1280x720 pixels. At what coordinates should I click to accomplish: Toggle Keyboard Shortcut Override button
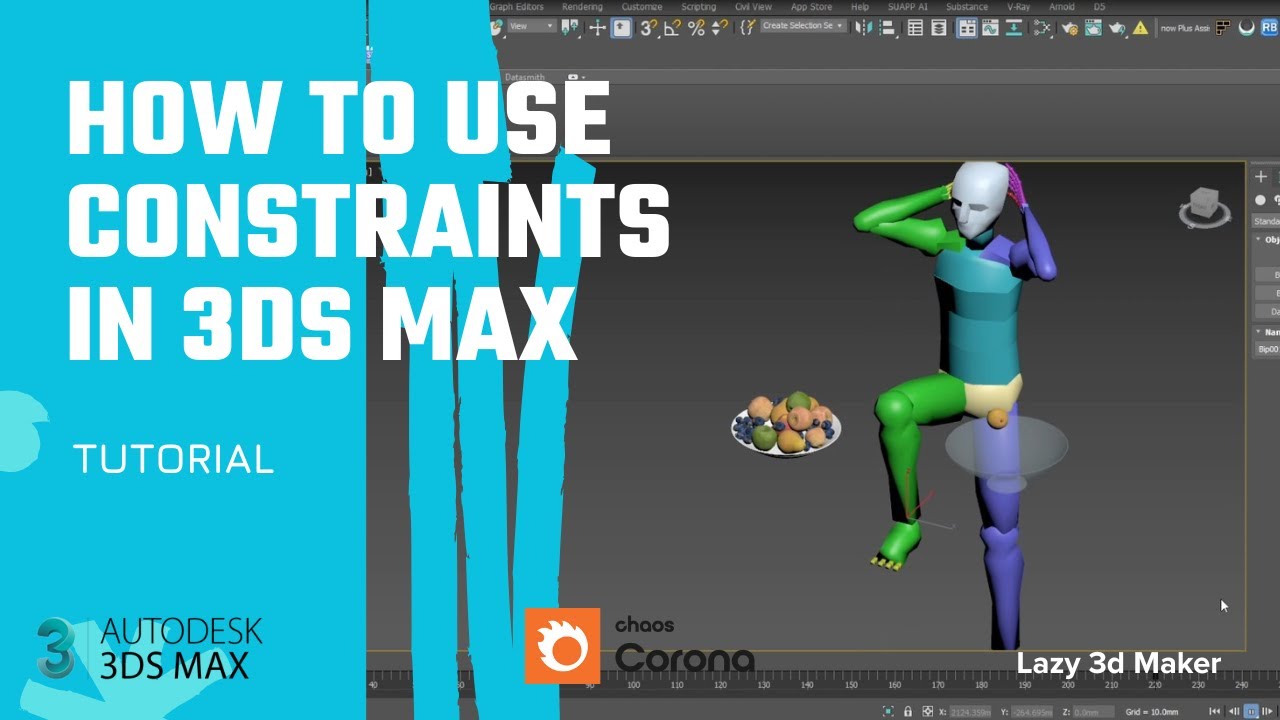[621, 27]
